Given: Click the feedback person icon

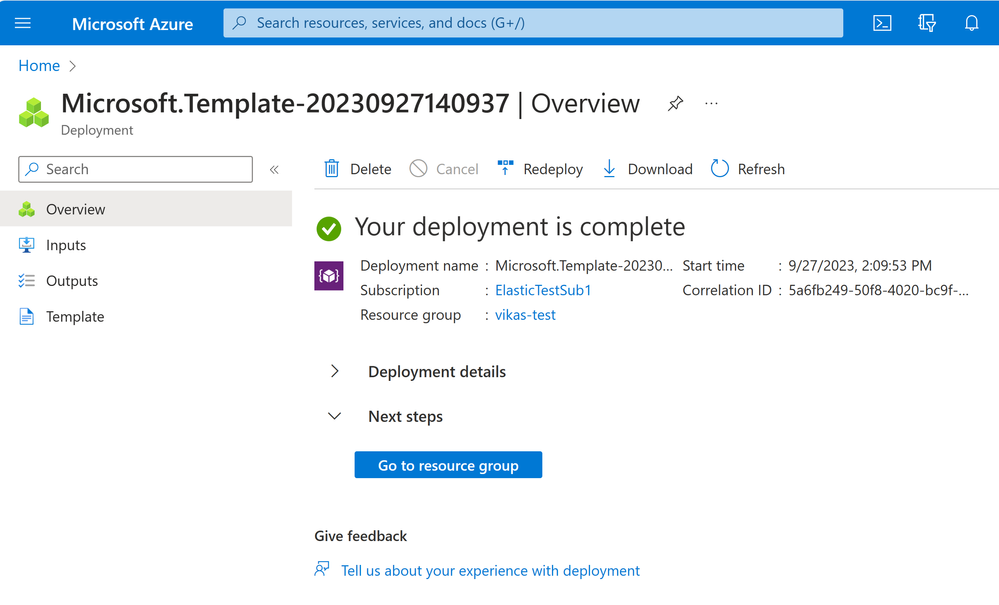Looking at the screenshot, I should pos(322,569).
